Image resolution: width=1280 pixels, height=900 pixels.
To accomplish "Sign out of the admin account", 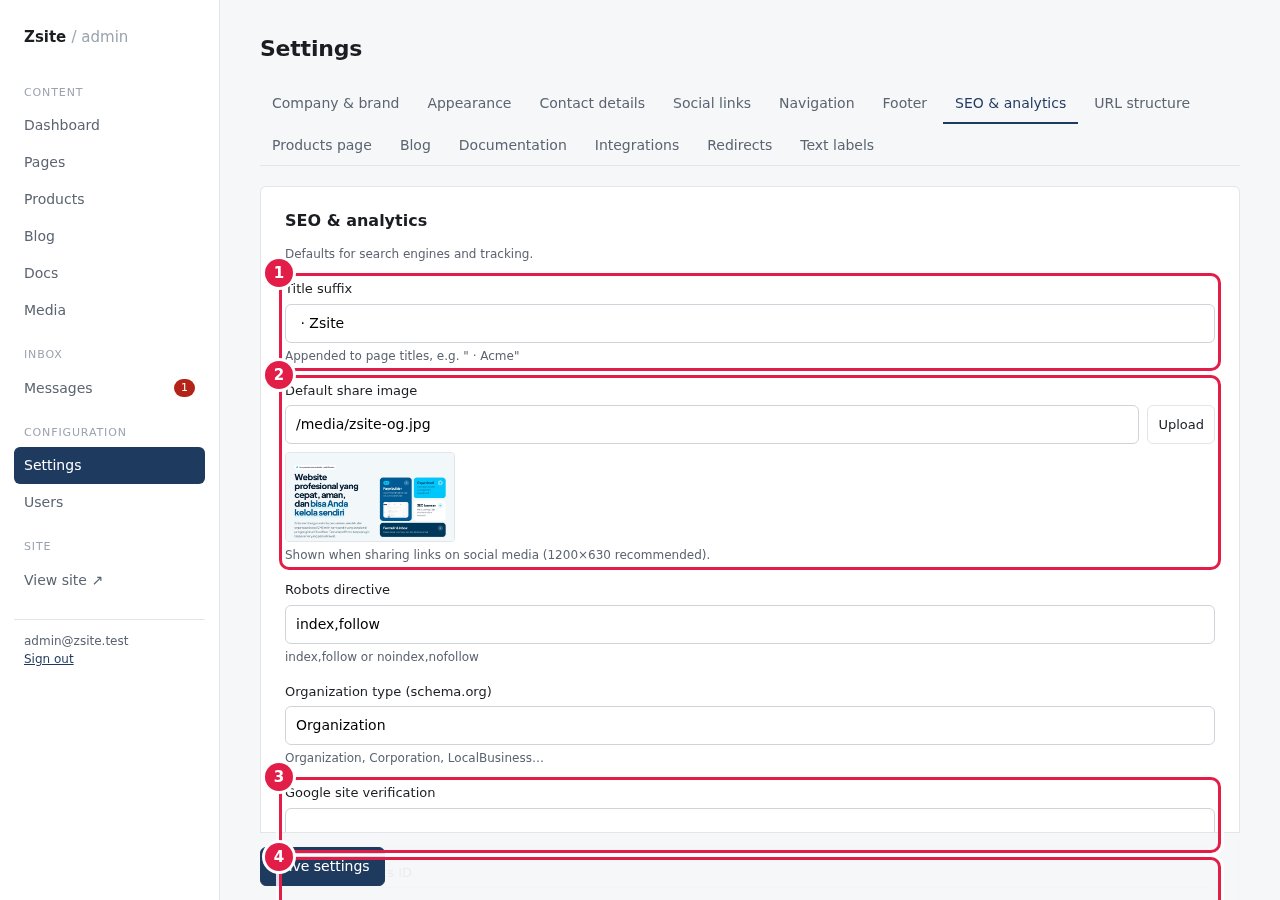I will [x=49, y=659].
